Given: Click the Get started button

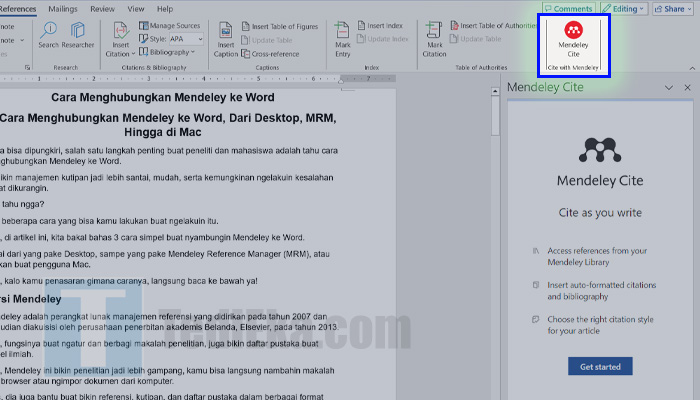Looking at the screenshot, I should pos(600,367).
